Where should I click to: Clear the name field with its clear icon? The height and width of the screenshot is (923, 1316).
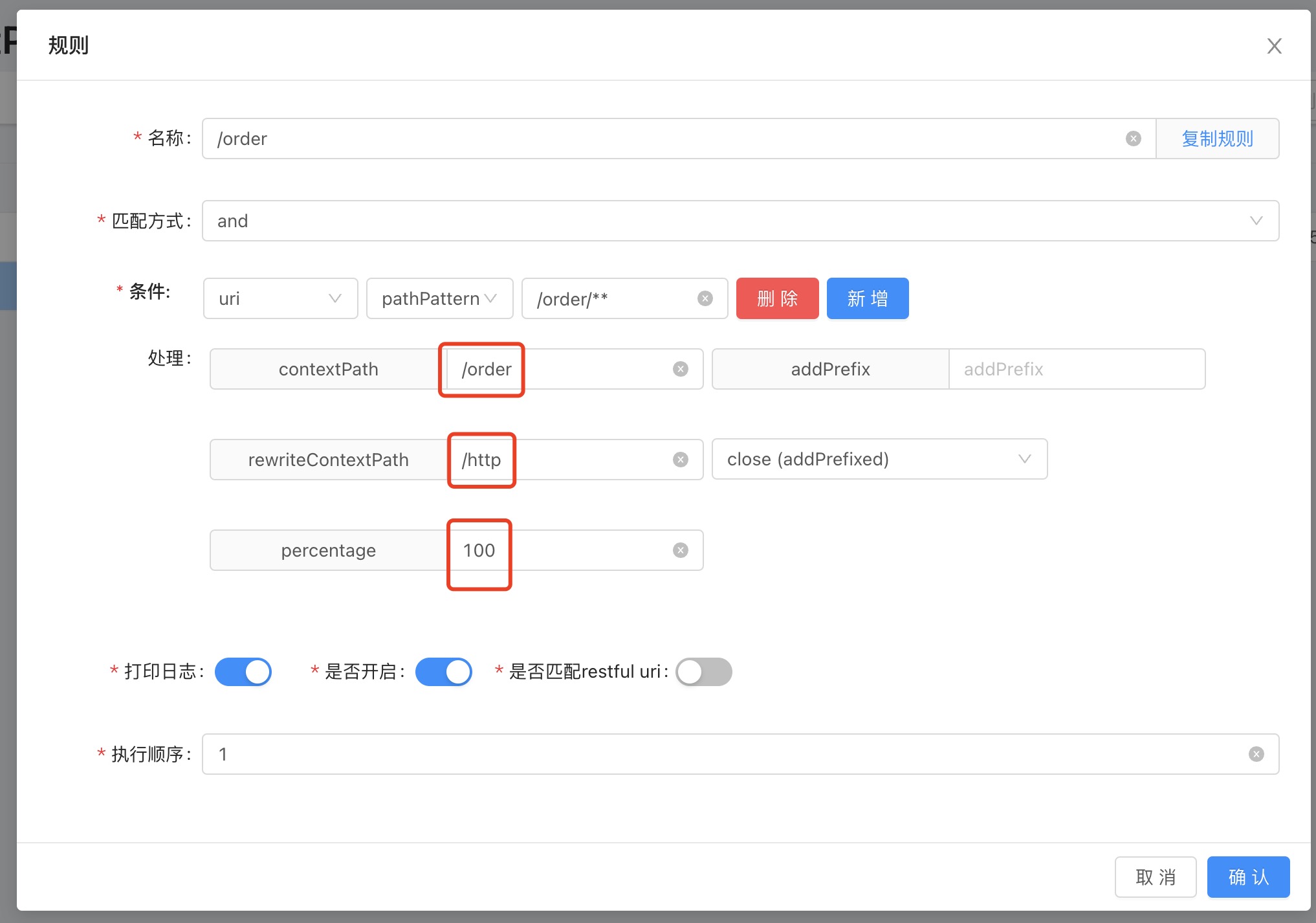(x=1133, y=139)
